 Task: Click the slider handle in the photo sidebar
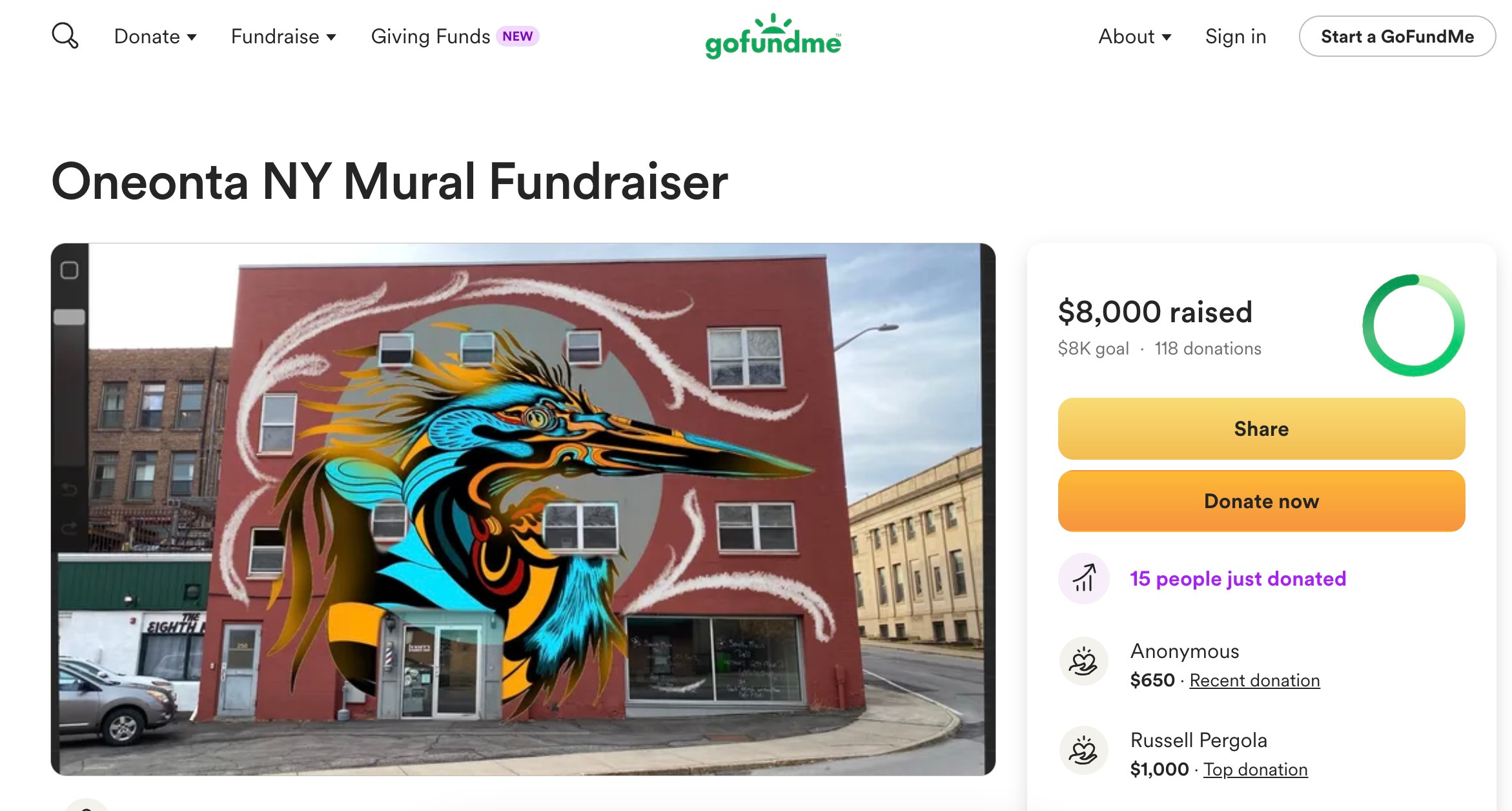(x=69, y=317)
